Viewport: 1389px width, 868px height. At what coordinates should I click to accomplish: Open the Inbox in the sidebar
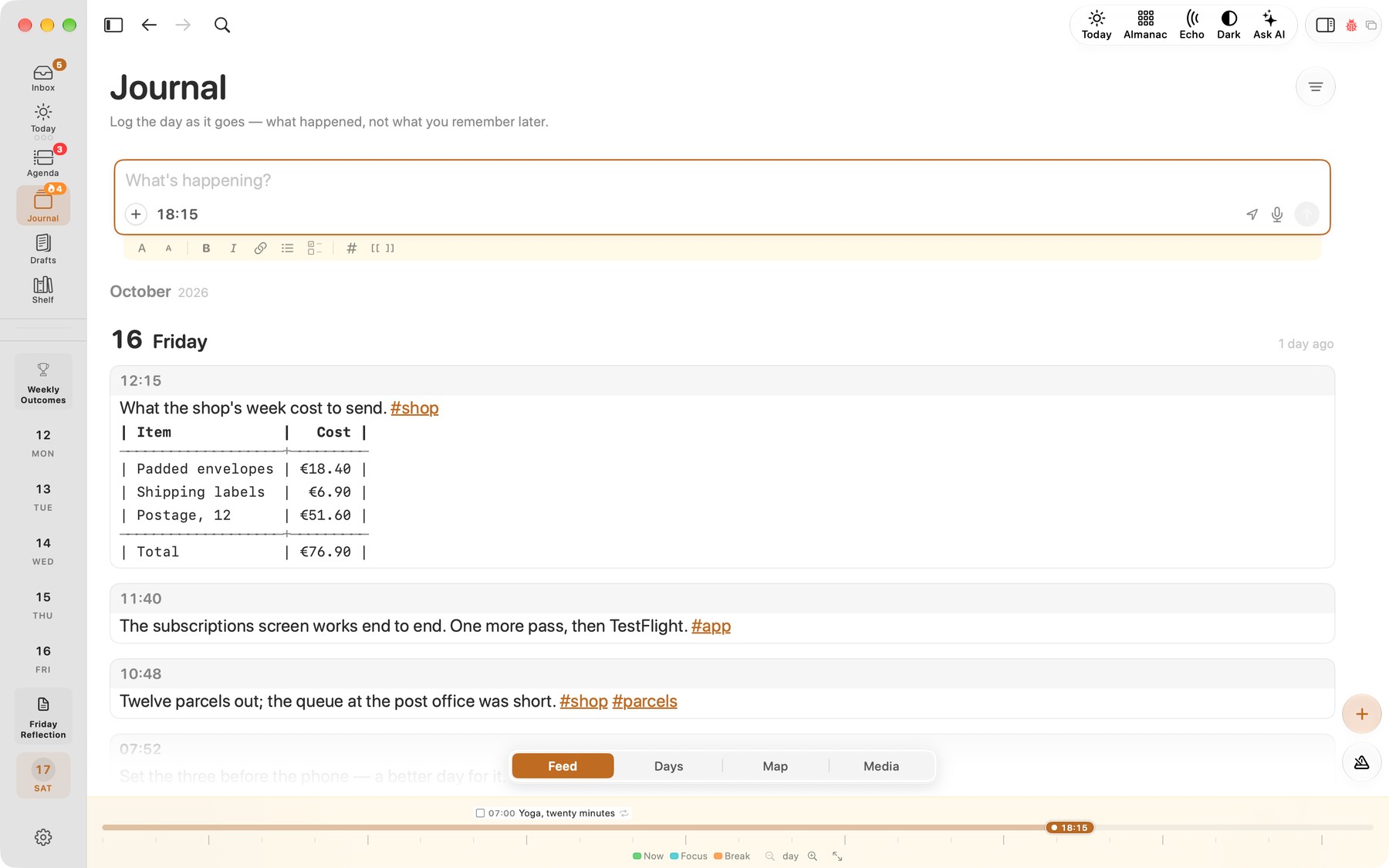(x=43, y=77)
